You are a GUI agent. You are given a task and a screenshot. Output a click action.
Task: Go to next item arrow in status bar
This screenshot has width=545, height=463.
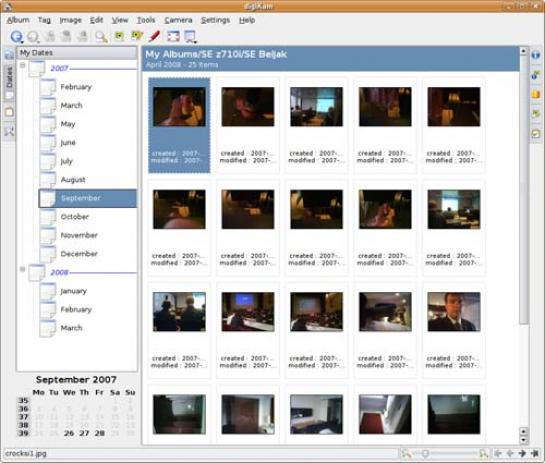tap(522, 453)
